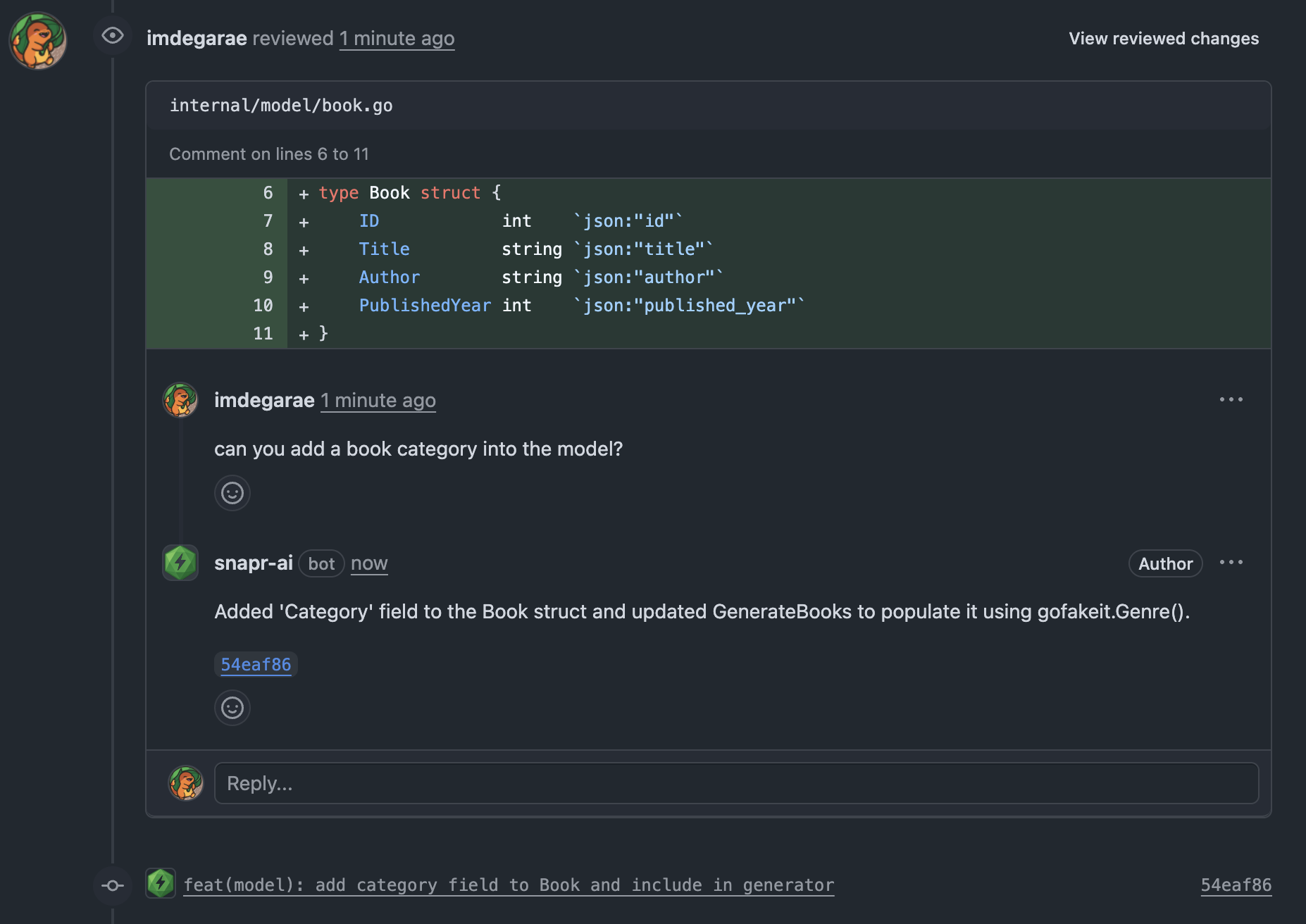Open the feat(model) commit message link
This screenshot has width=1306, height=924.
pyautogui.click(x=509, y=885)
